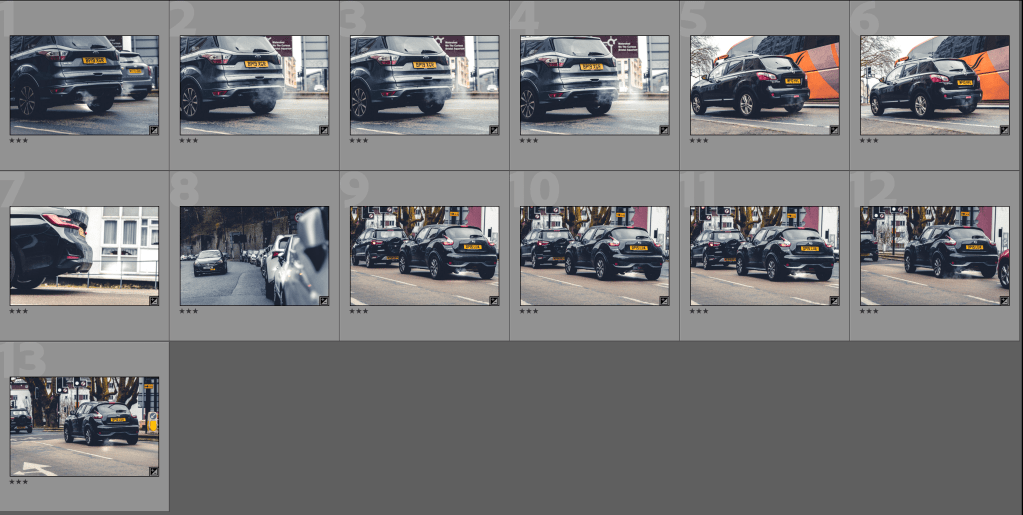Click the star rating under photo 6
Viewport: 1023px width, 515px height.
pyautogui.click(x=869, y=141)
